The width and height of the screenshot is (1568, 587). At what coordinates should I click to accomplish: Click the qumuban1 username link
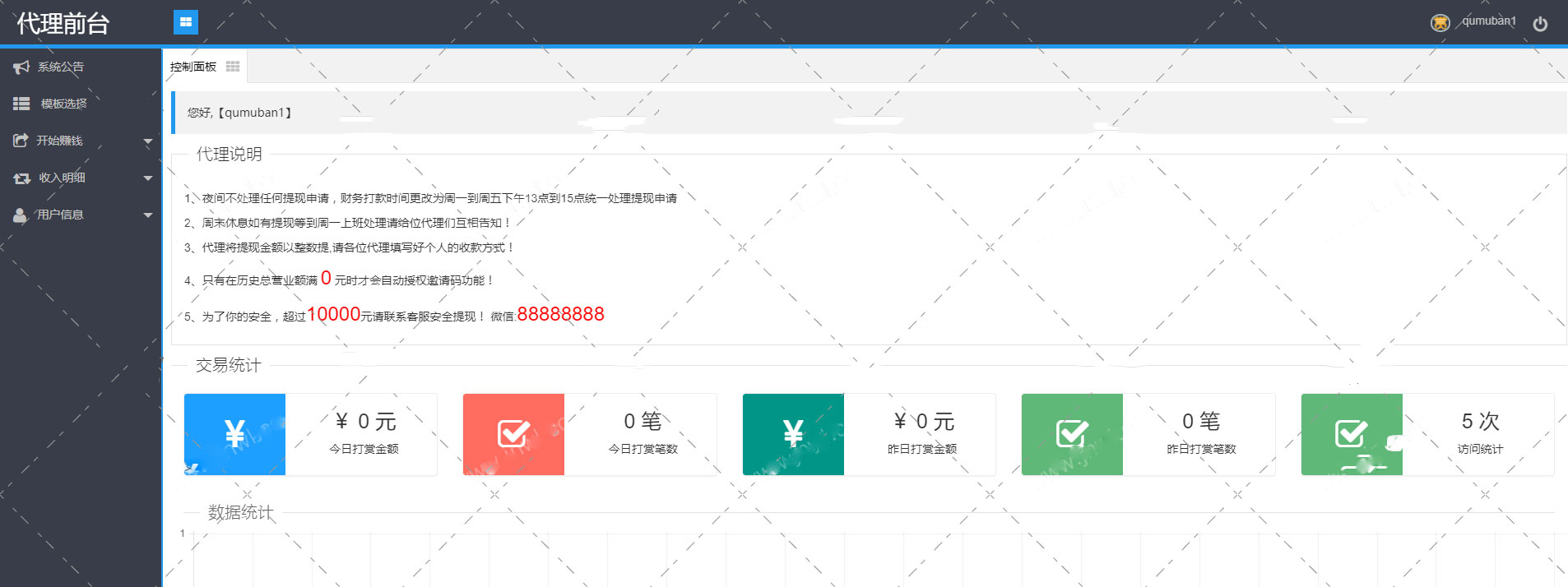point(1488,21)
